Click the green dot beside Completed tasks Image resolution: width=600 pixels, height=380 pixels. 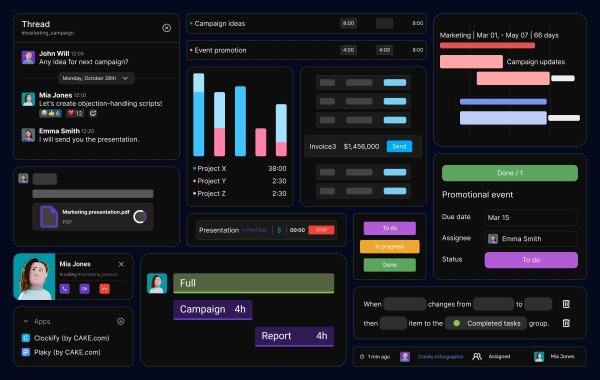457,323
